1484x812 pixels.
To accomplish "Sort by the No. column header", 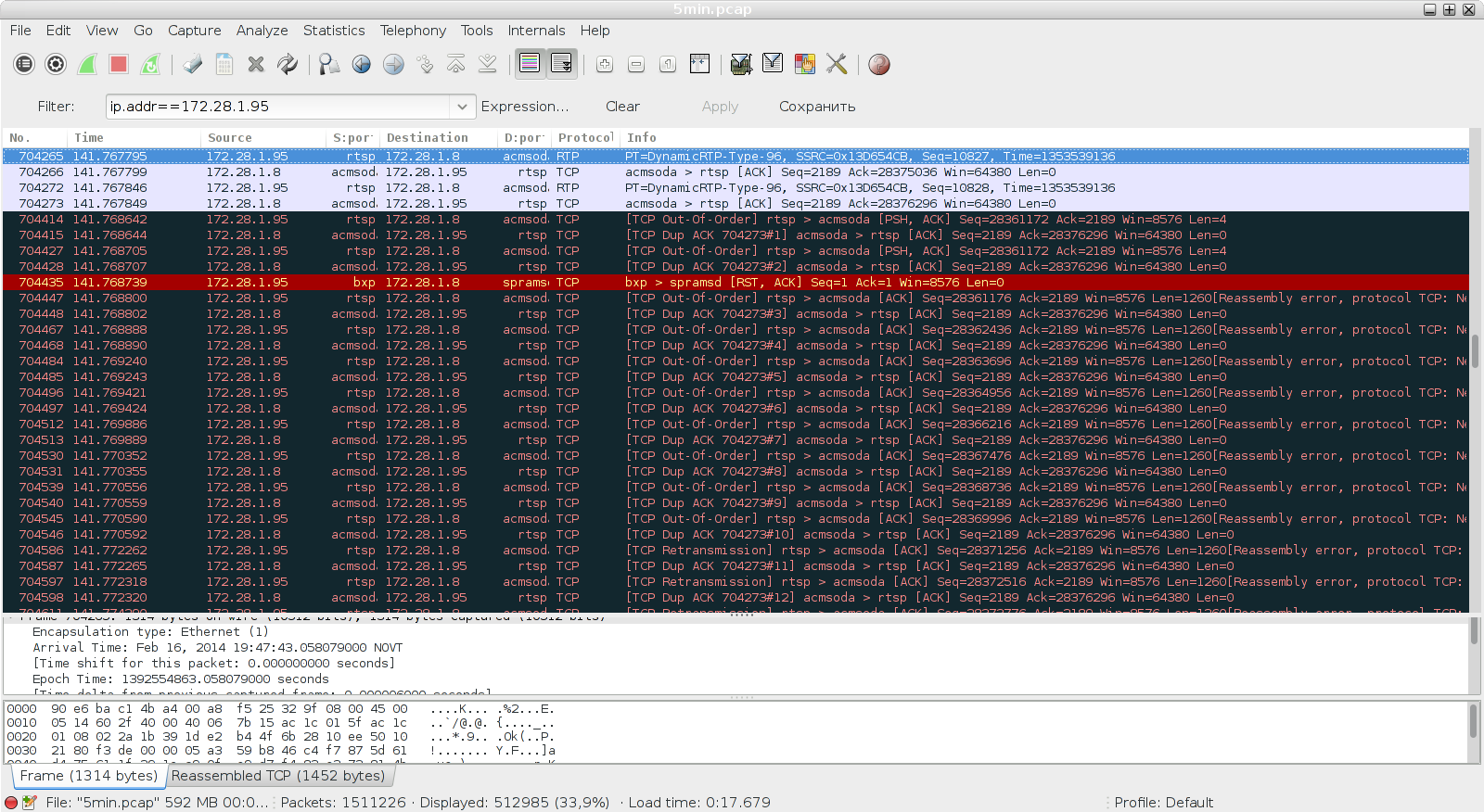I will (35, 137).
